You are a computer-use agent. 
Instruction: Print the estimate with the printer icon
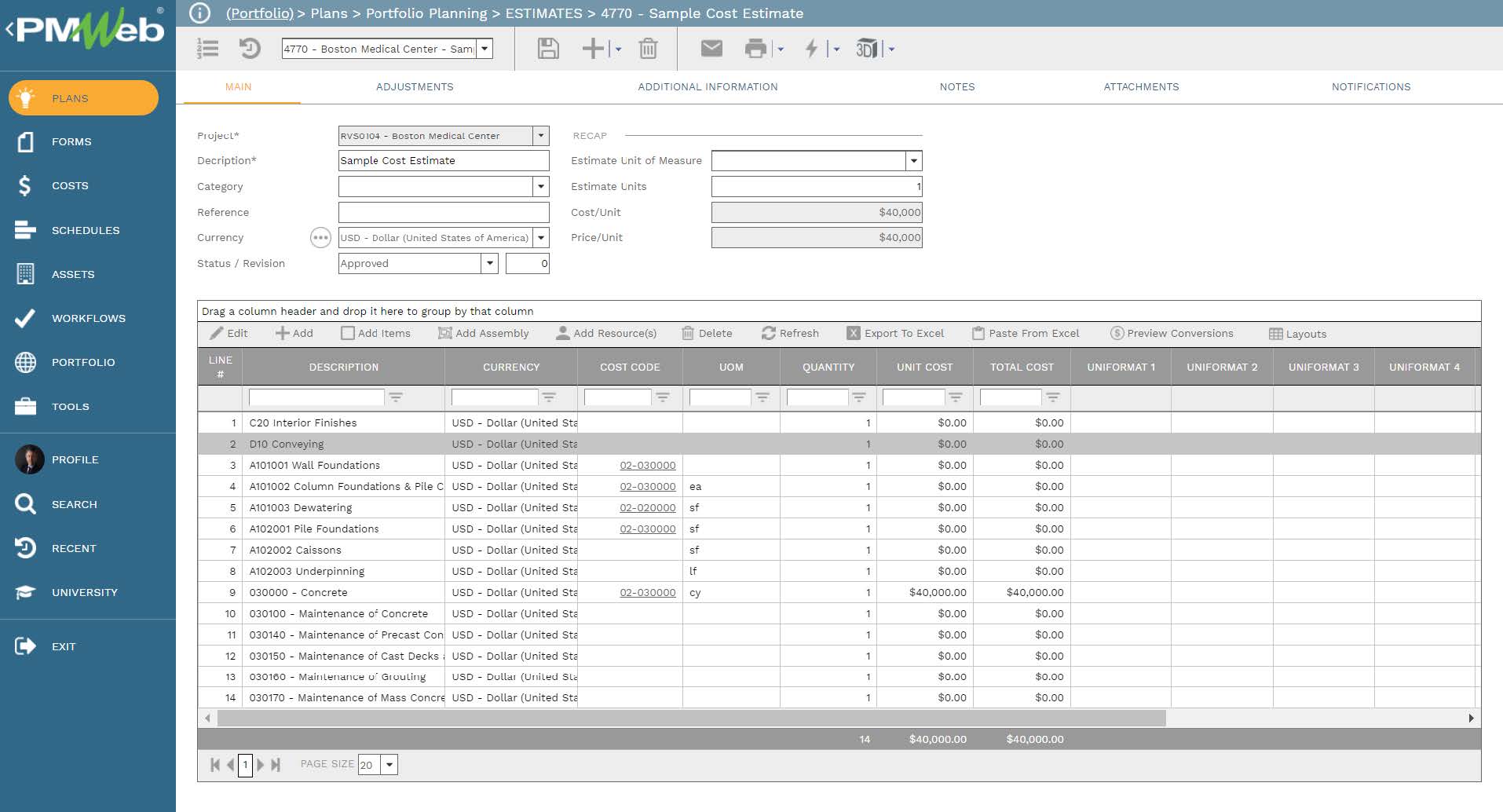755,49
